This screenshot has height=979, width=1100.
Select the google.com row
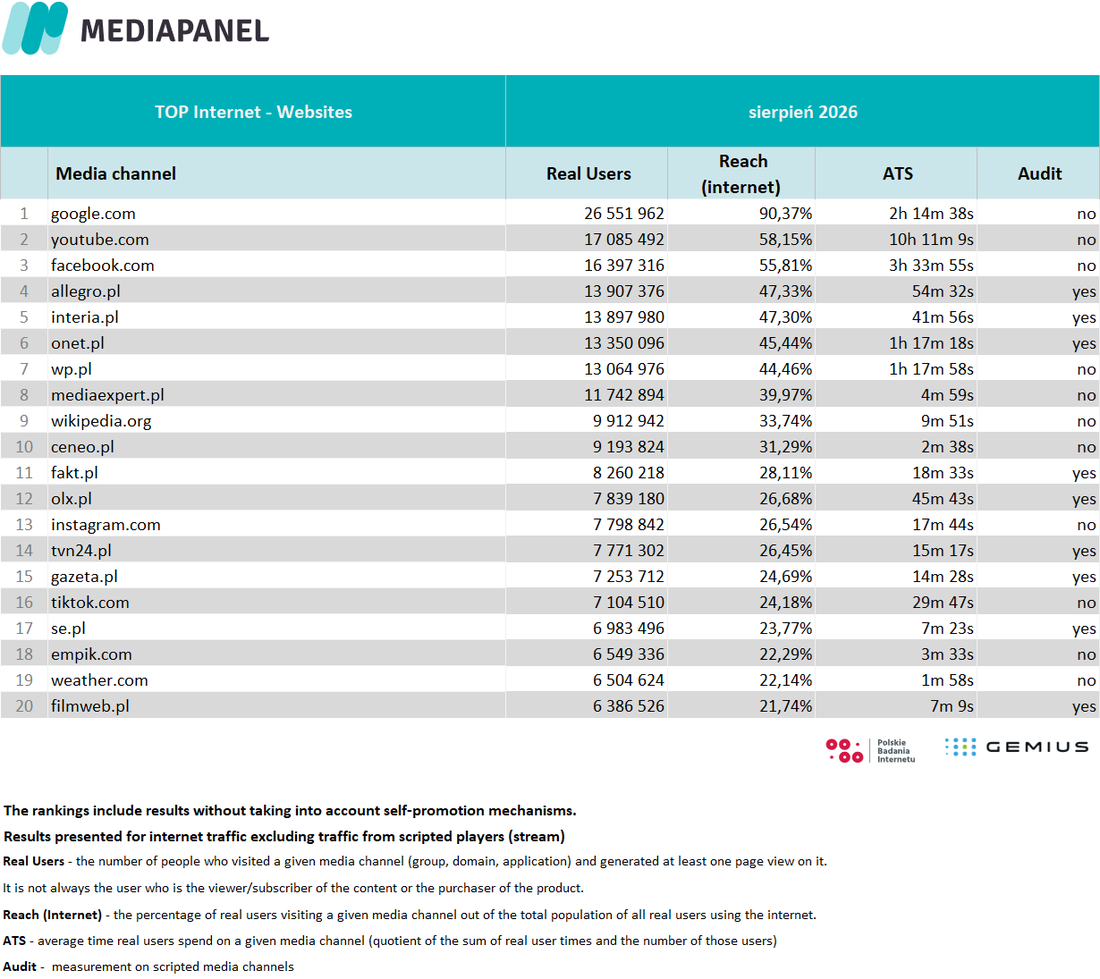[550, 213]
